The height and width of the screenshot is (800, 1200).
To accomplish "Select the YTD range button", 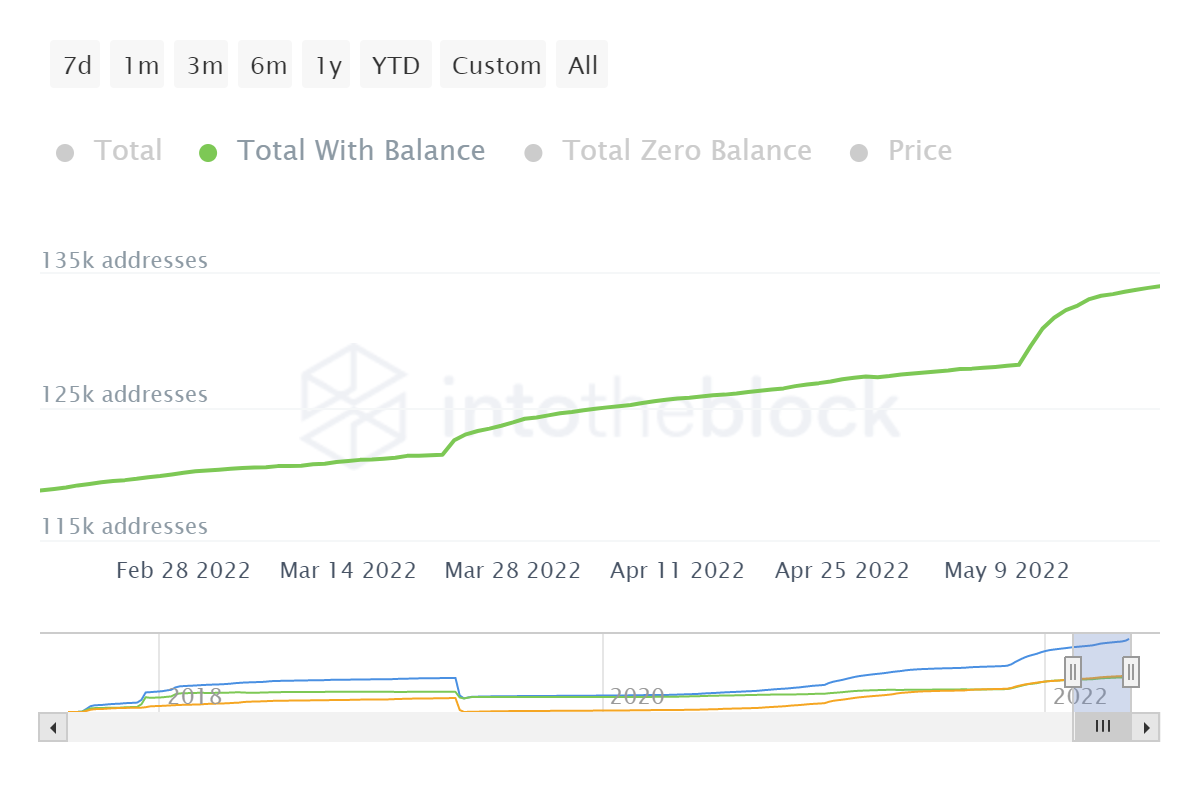I will [x=396, y=66].
